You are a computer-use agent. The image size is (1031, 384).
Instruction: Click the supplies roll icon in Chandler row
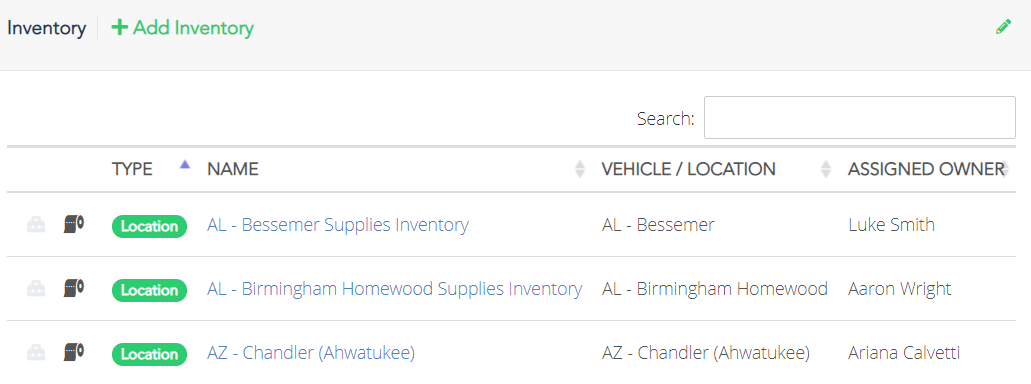pyautogui.click(x=74, y=352)
